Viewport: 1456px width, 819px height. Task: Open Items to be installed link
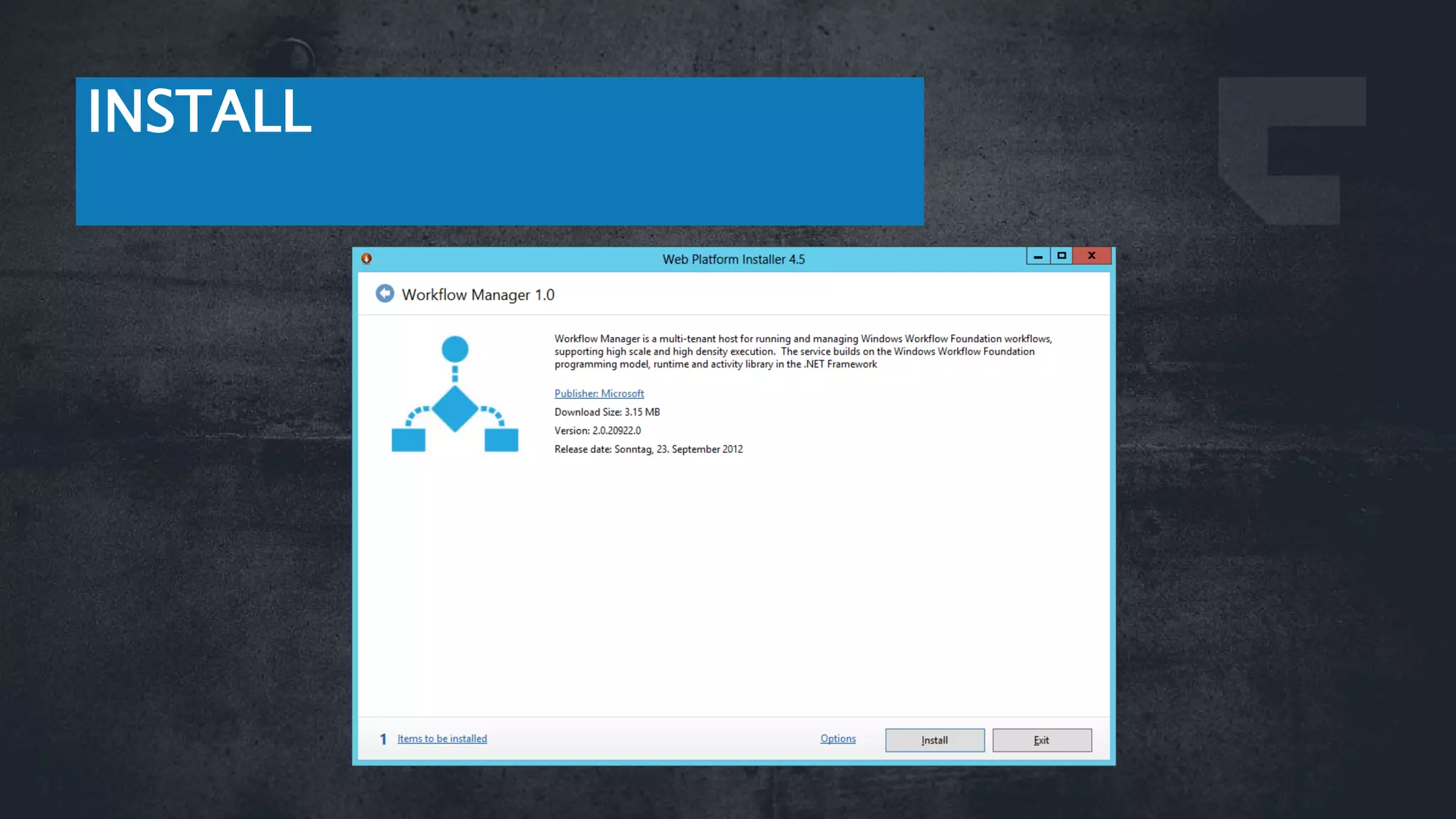442,739
